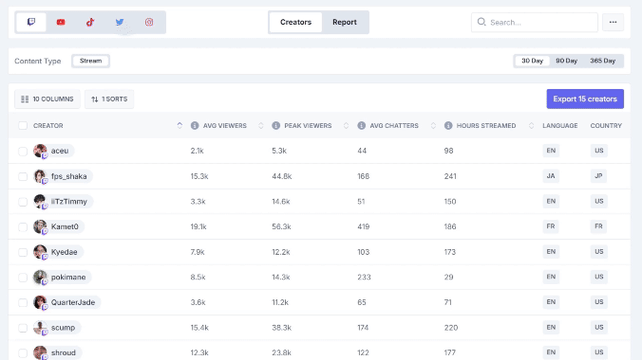Image resolution: width=642 pixels, height=360 pixels.
Task: Click the Hours Streamed info icon
Action: [x=448, y=125]
